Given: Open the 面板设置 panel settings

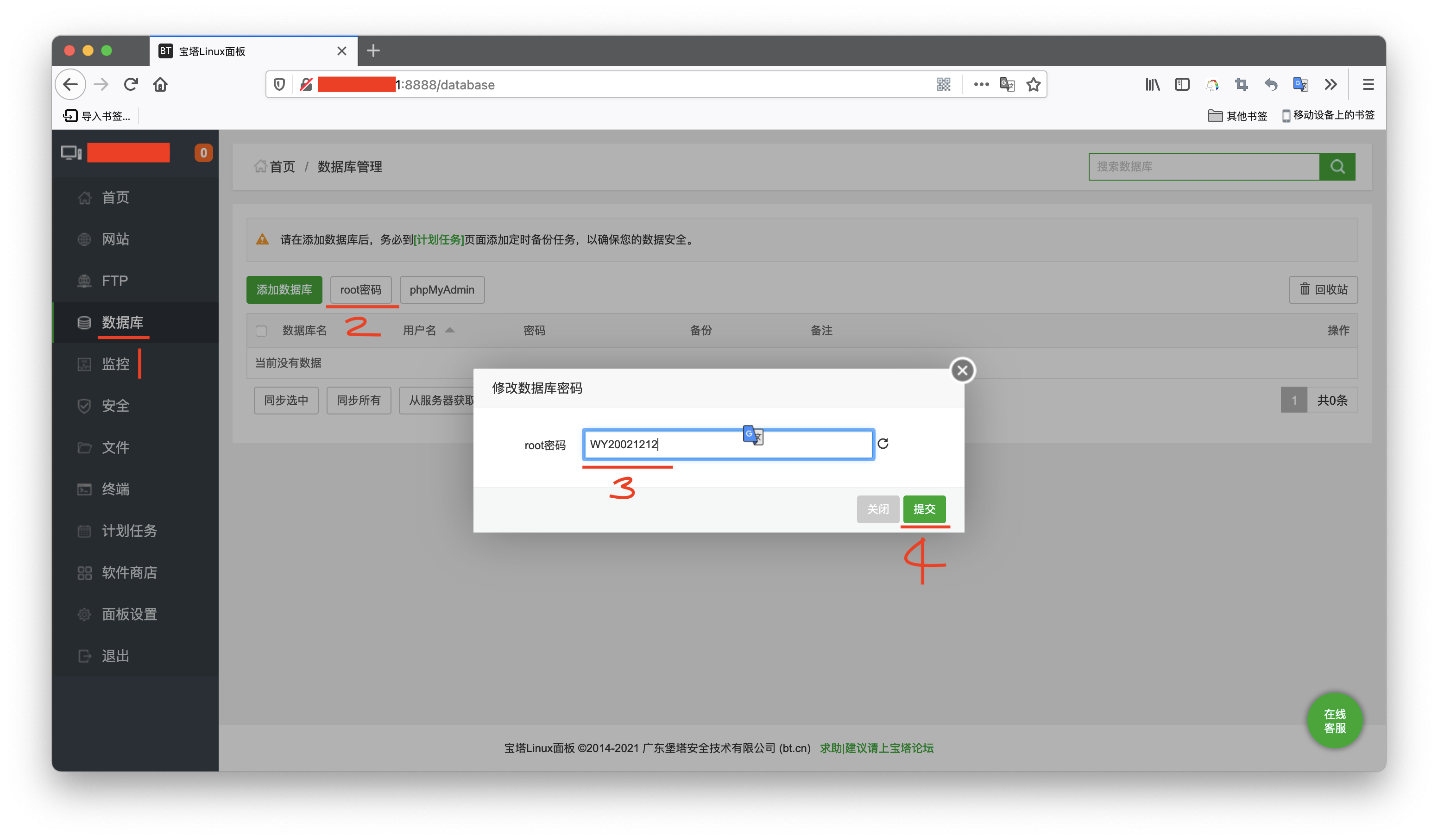Looking at the screenshot, I should 130,614.
